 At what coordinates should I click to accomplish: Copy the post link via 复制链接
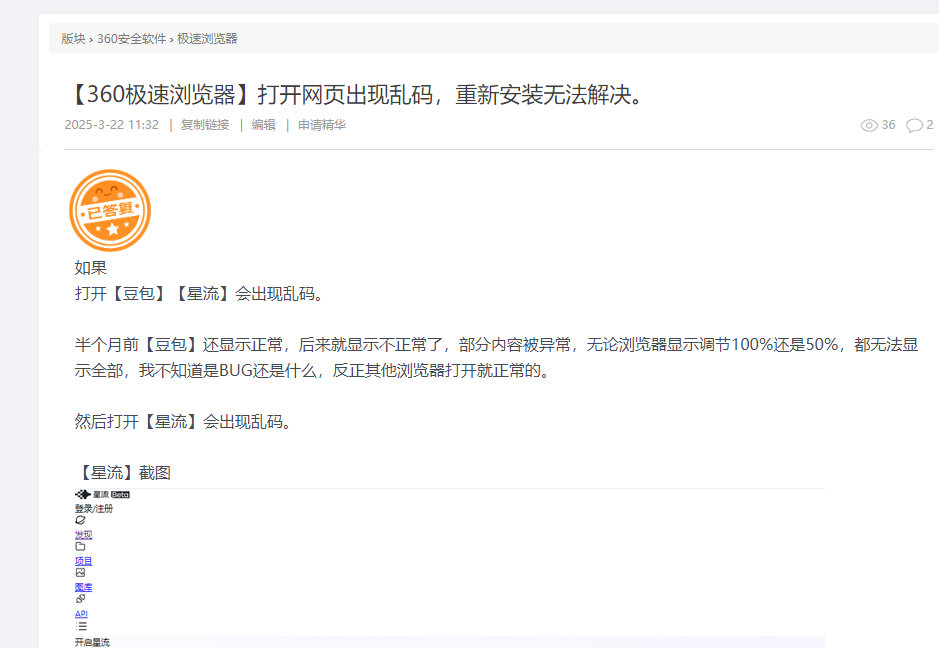(204, 125)
